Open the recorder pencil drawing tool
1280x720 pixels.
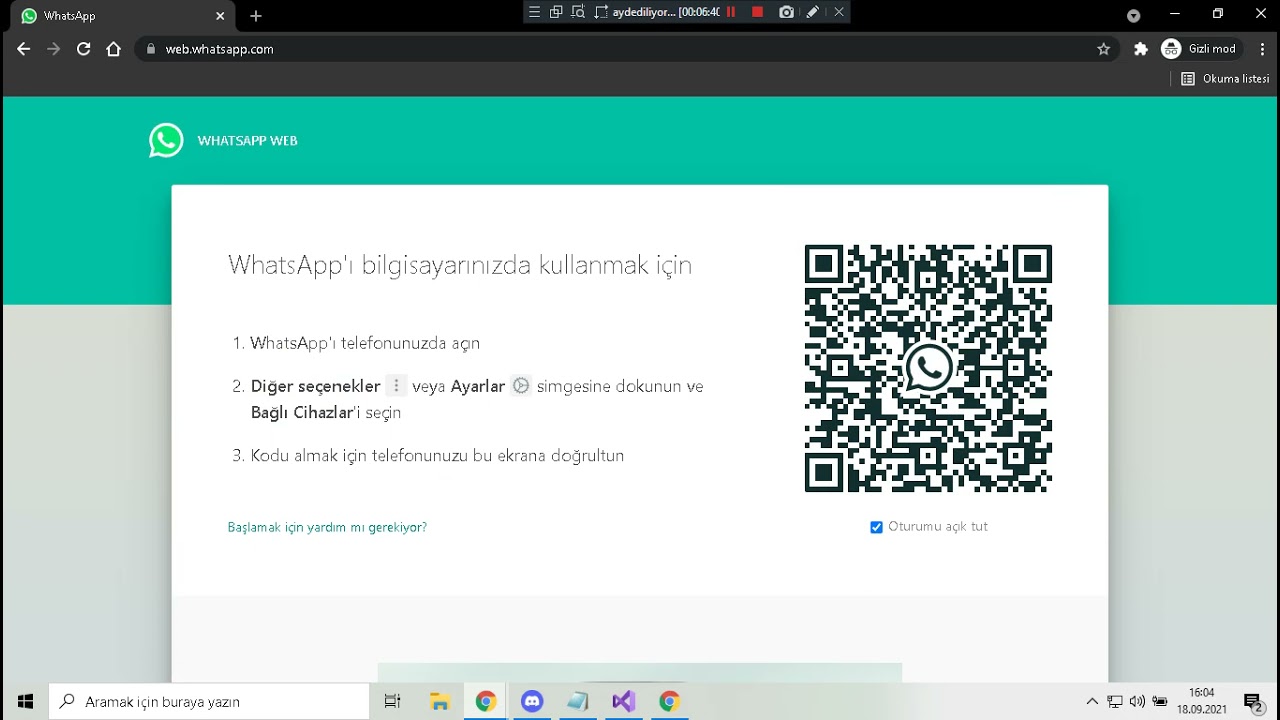click(x=813, y=12)
